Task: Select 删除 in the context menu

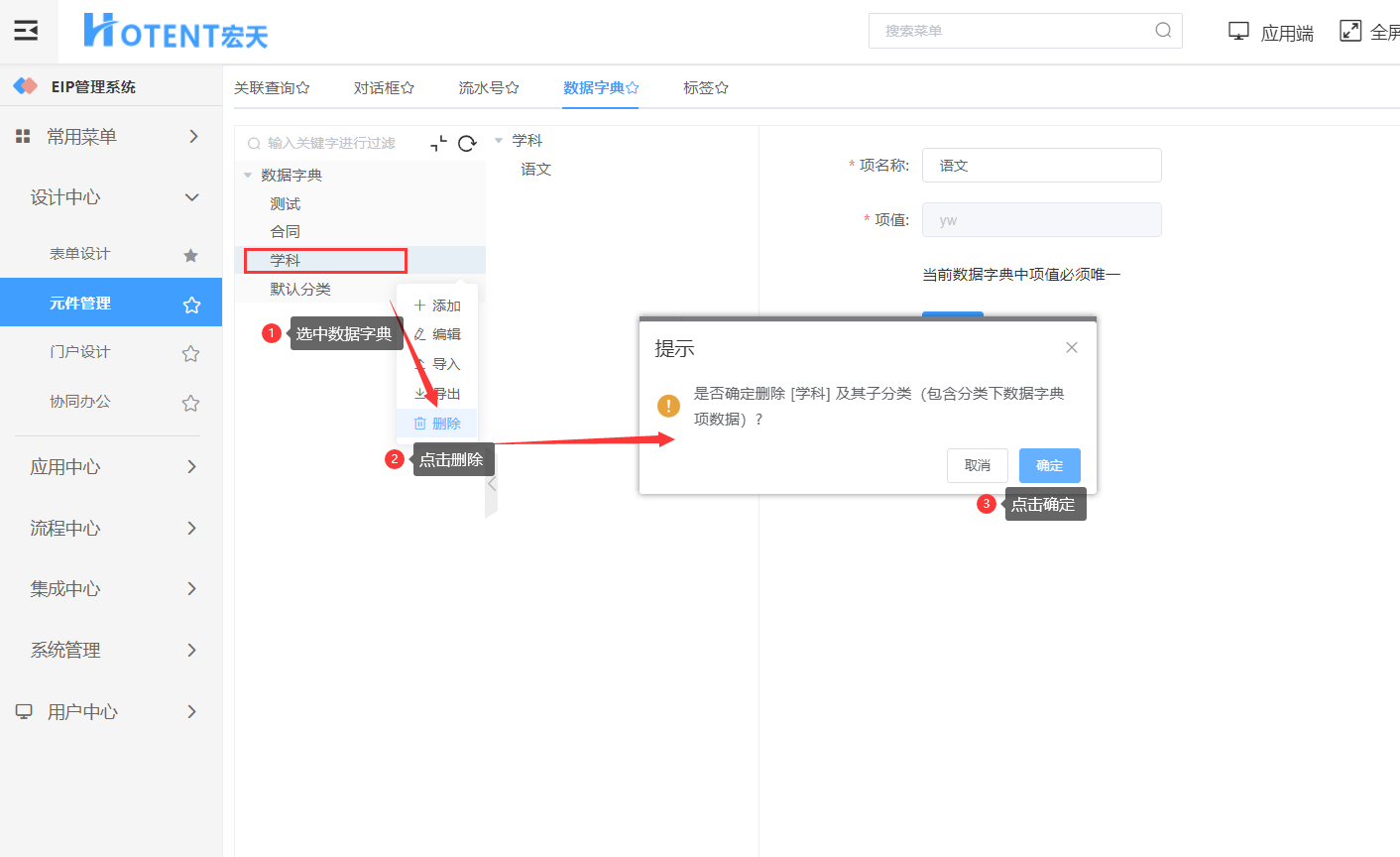Action: pos(437,424)
